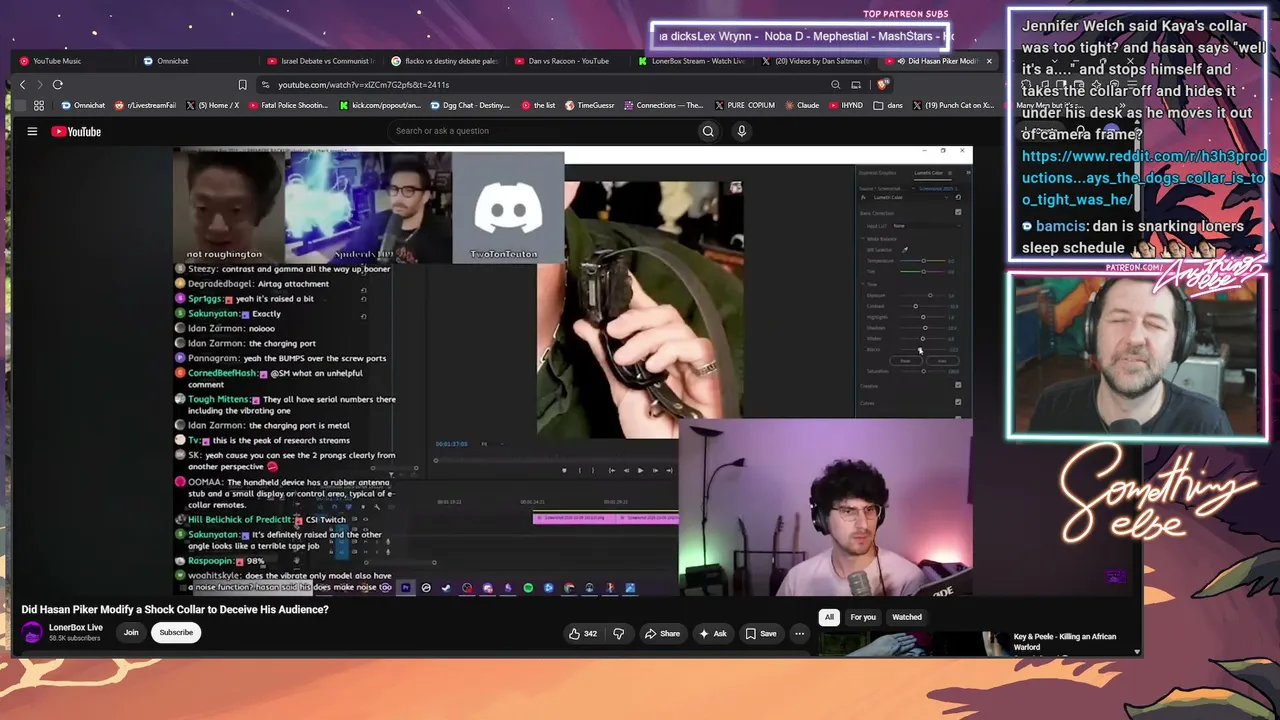Select the 'For you' filter chip
This screenshot has width=1280, height=720.
coord(863,617)
